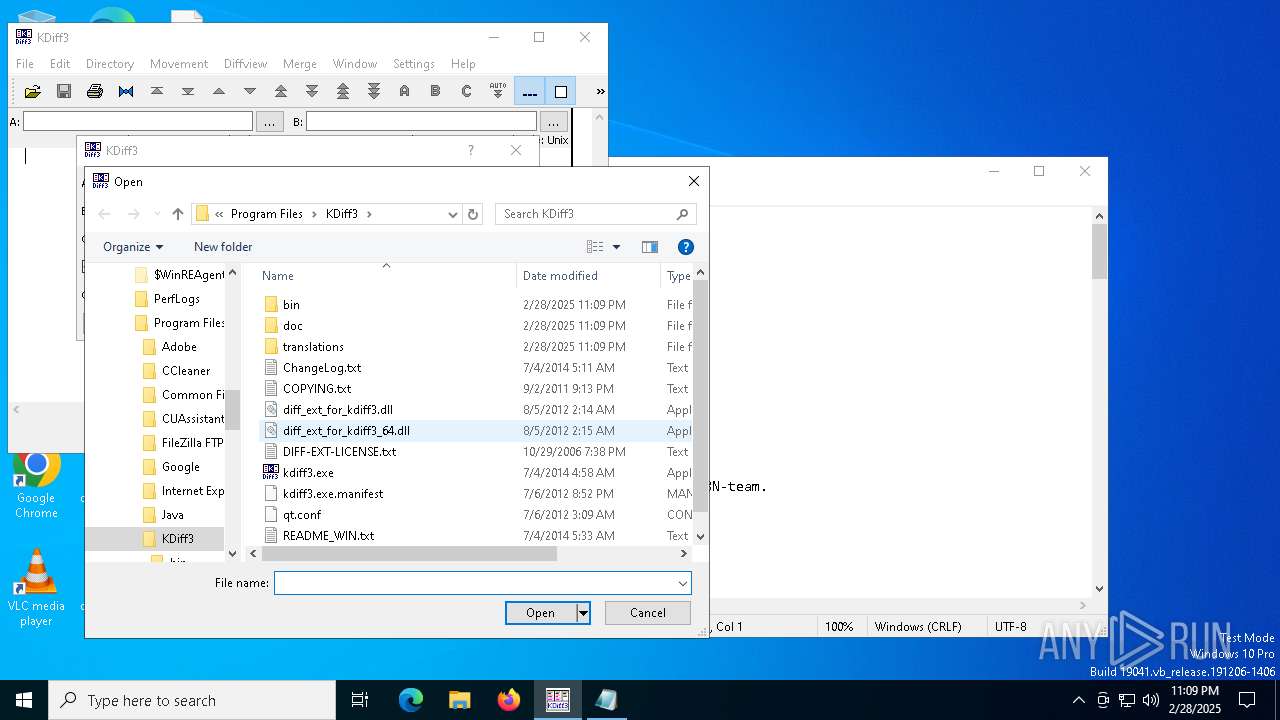The height and width of the screenshot is (720, 1280).
Task: Expand address bar previous locations dropdown
Action: coord(453,214)
